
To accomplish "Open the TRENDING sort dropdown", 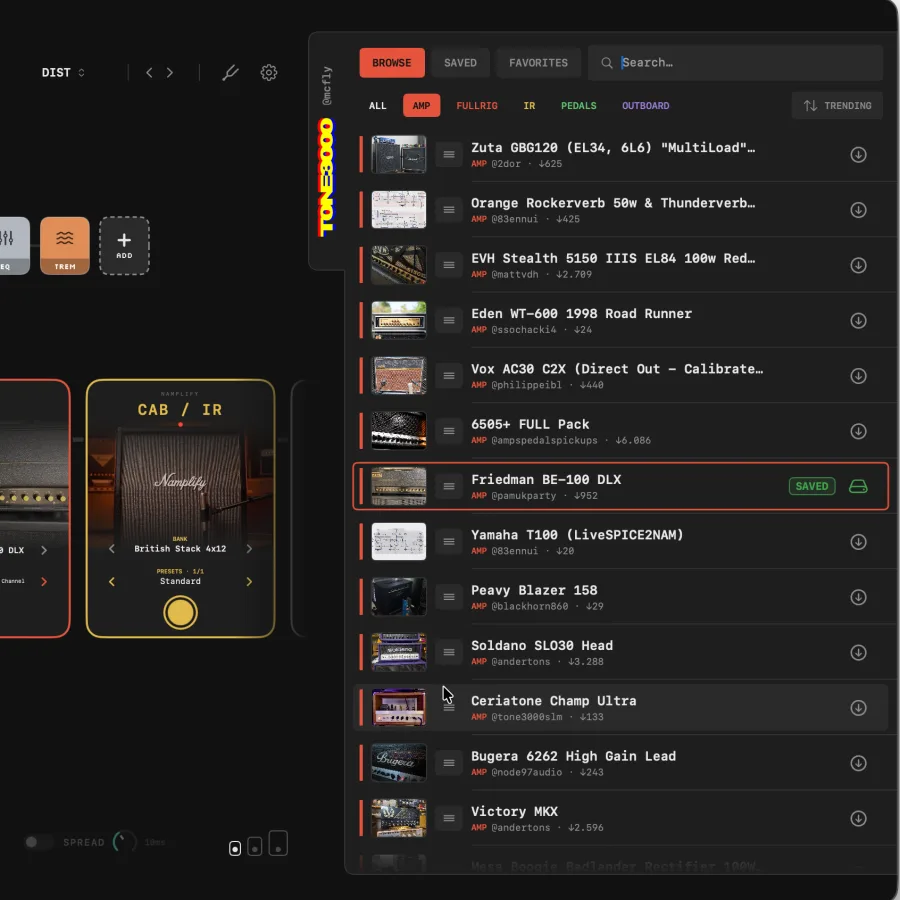I will coord(837,106).
